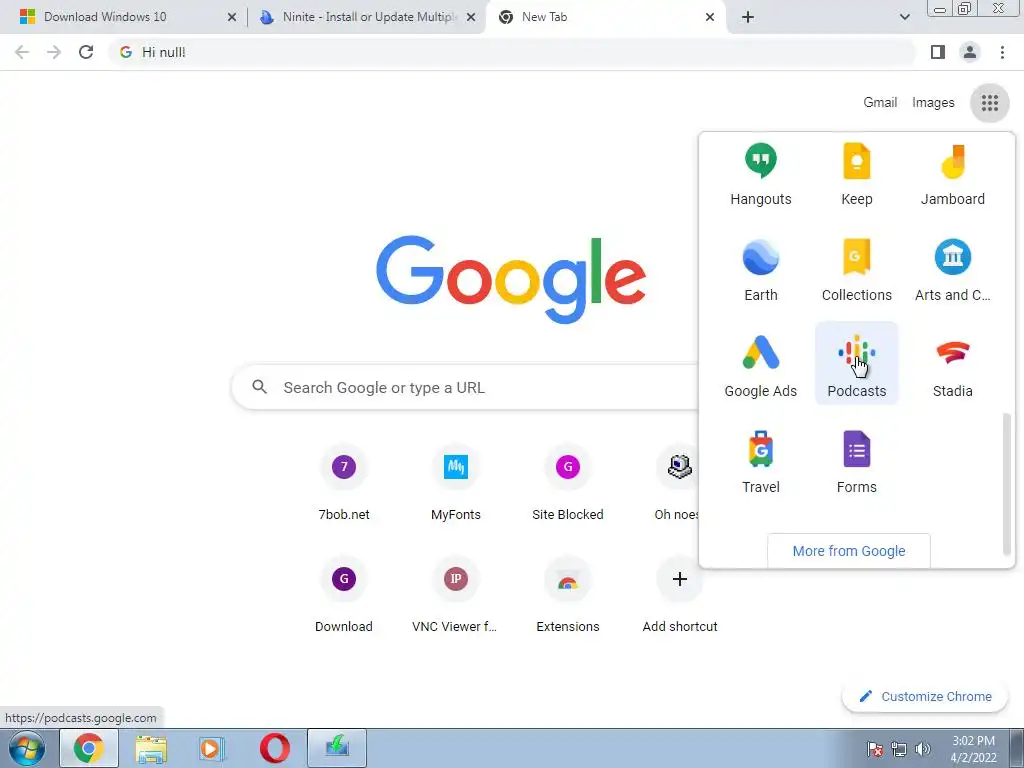Open the VNC Viewer shortcut

point(455,595)
